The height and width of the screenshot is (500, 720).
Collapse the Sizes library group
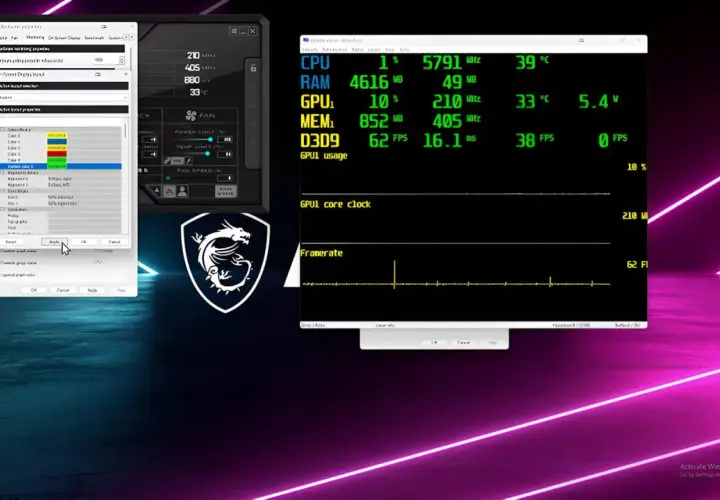tap(2, 191)
